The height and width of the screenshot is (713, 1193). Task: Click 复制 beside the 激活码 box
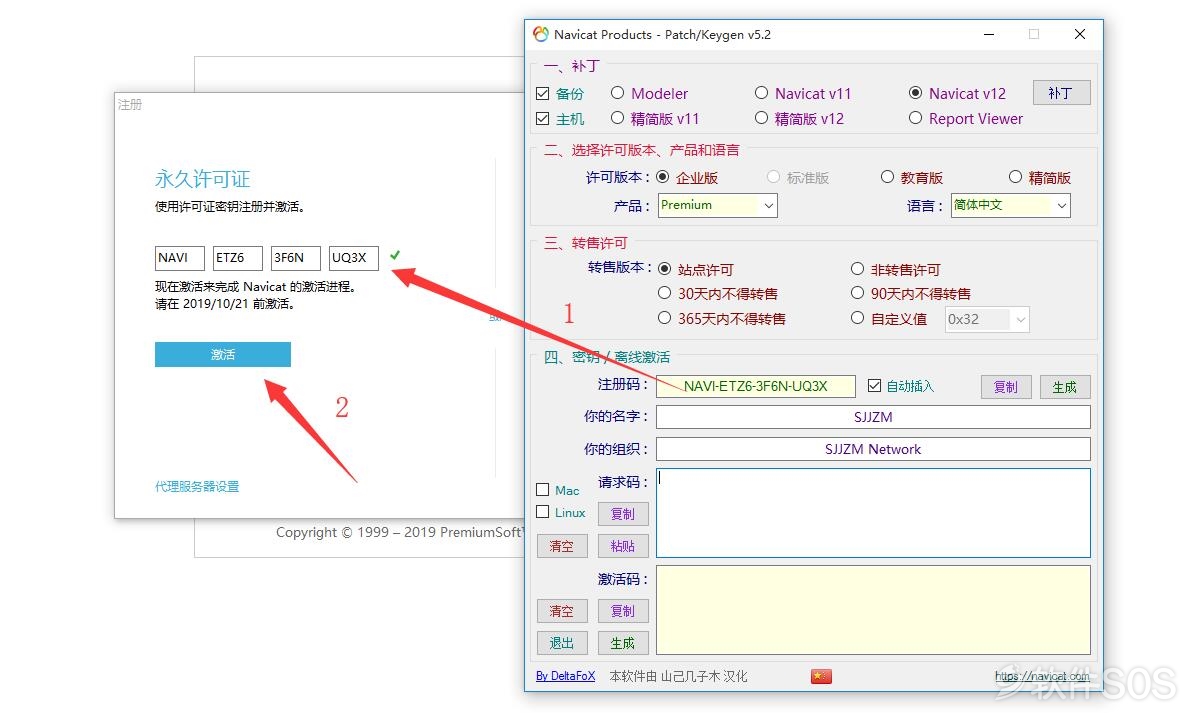(623, 611)
